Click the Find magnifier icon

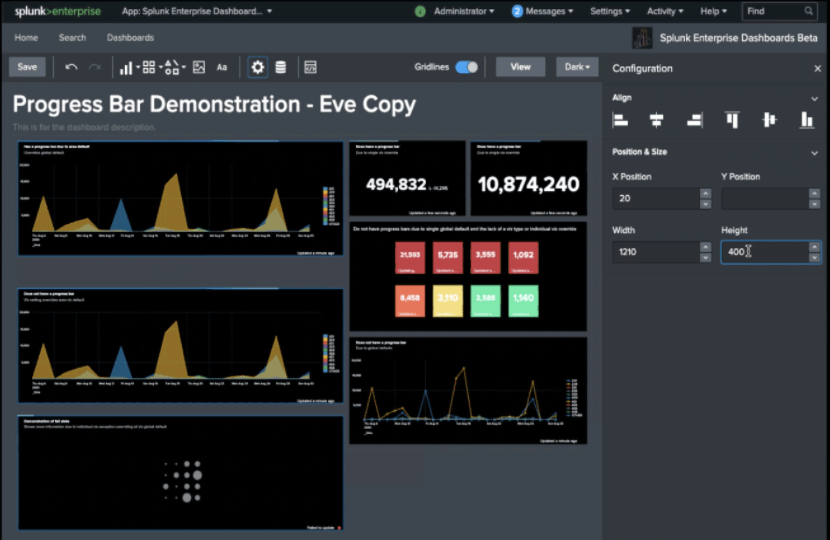tap(808, 11)
